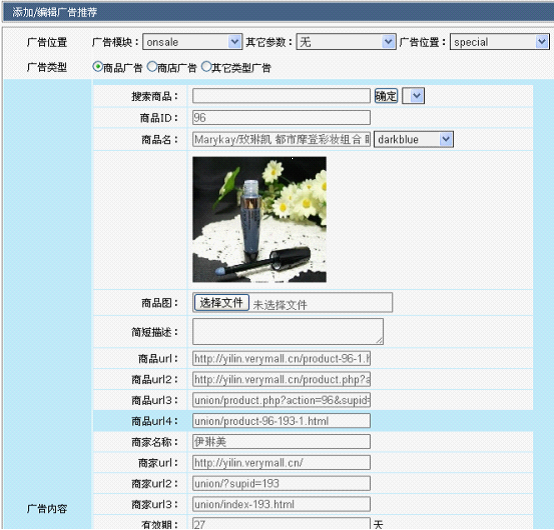Click the 商品名 text field
Screen dimensions: 554x530
(281, 139)
